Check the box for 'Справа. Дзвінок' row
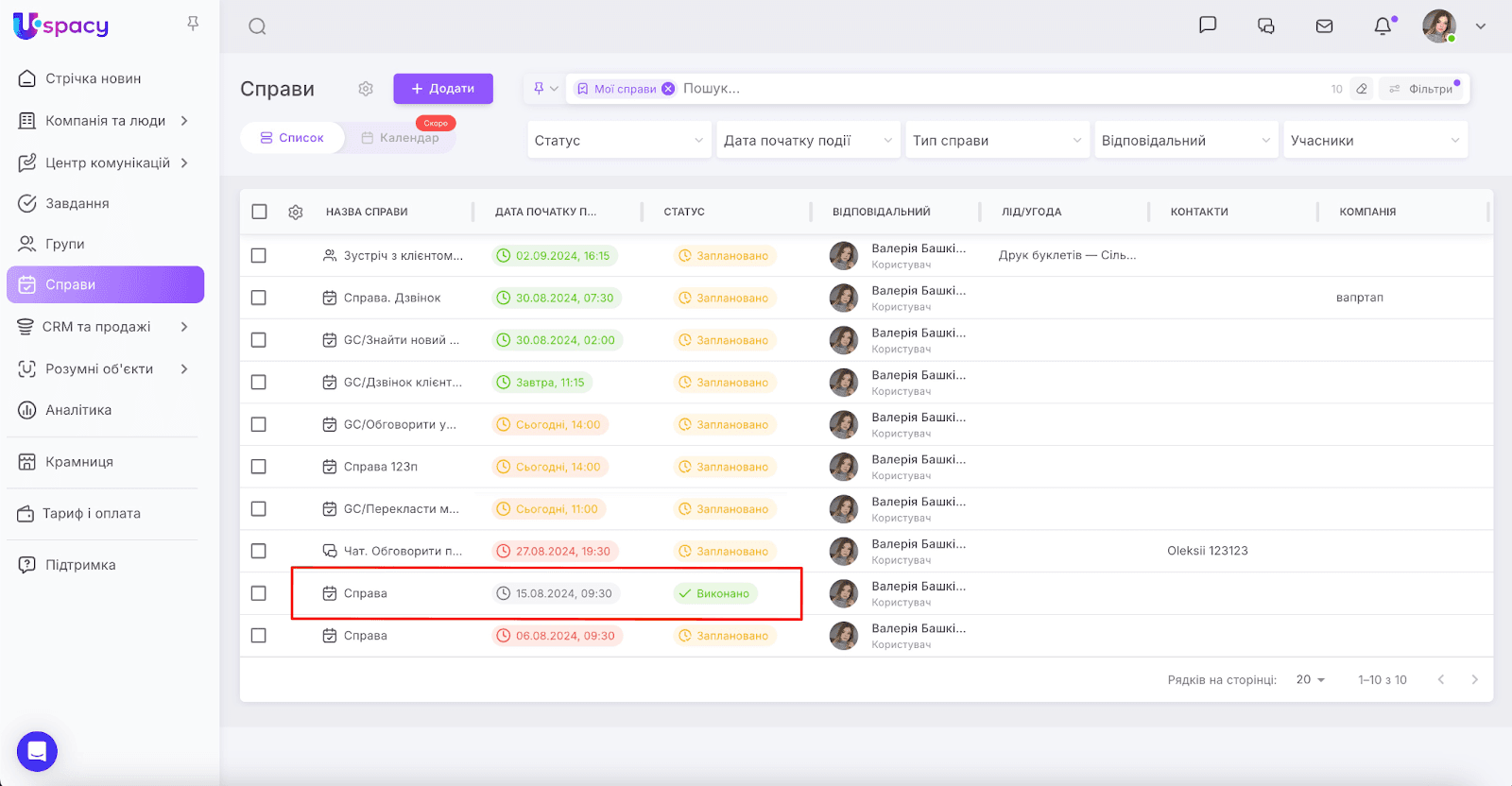 tap(259, 298)
